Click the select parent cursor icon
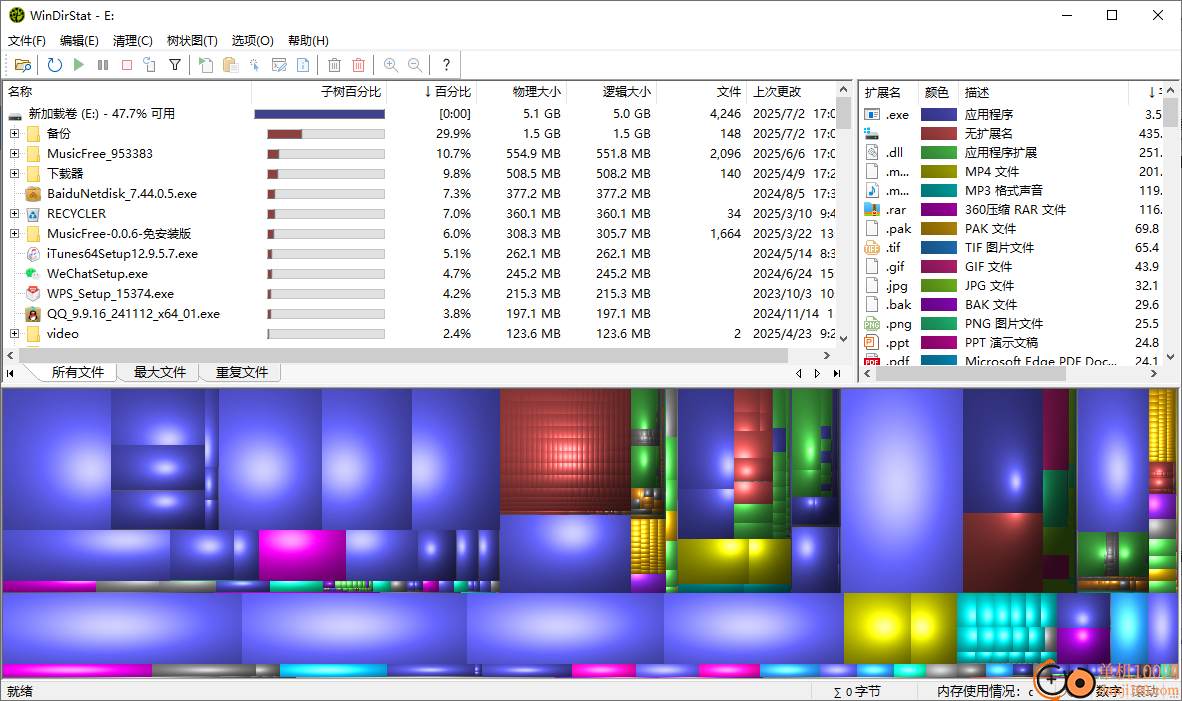Viewport: 1182px width, 701px height. pos(254,65)
